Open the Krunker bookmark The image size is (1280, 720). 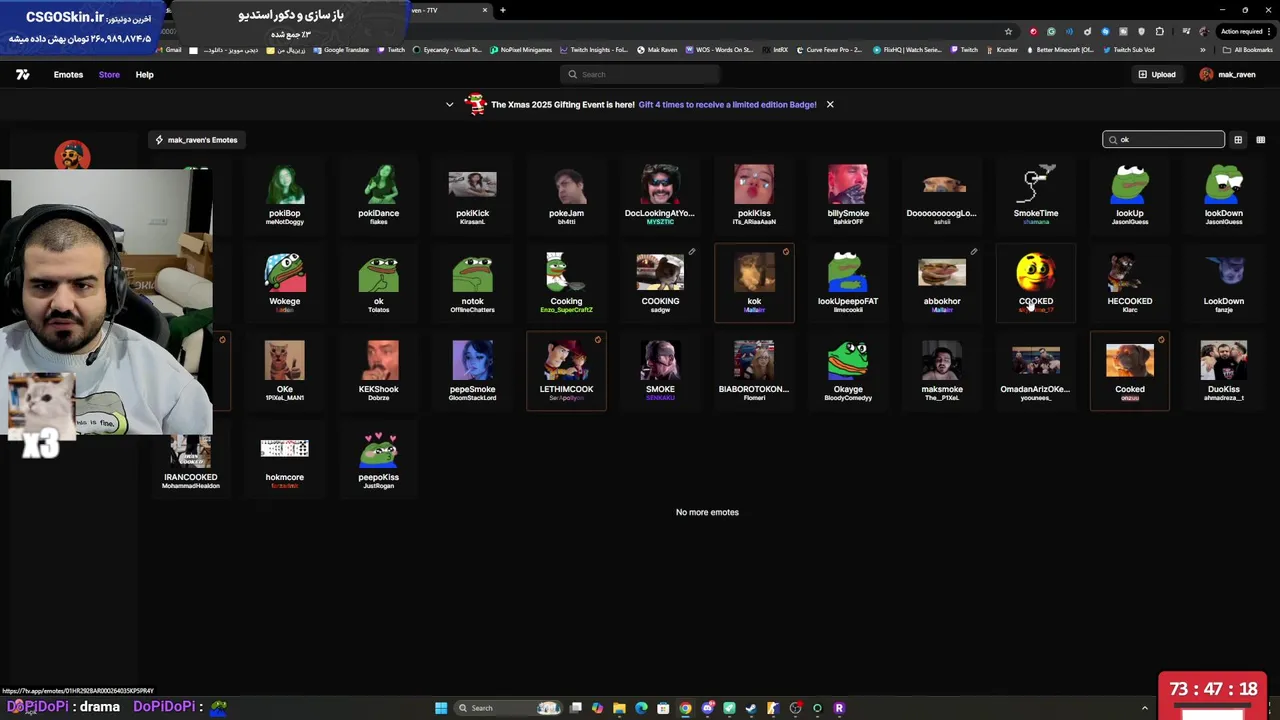(1001, 50)
